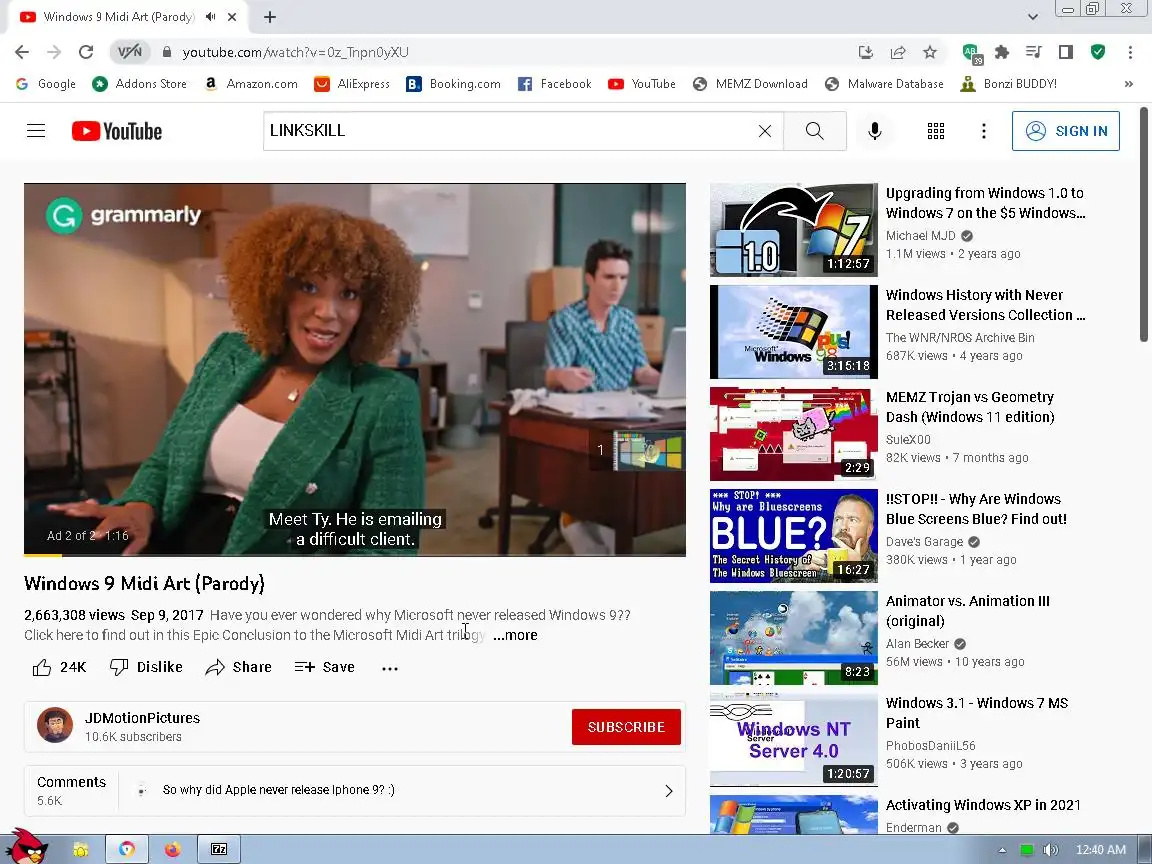Open more actions ellipsis under video
1152x864 pixels.
390,668
